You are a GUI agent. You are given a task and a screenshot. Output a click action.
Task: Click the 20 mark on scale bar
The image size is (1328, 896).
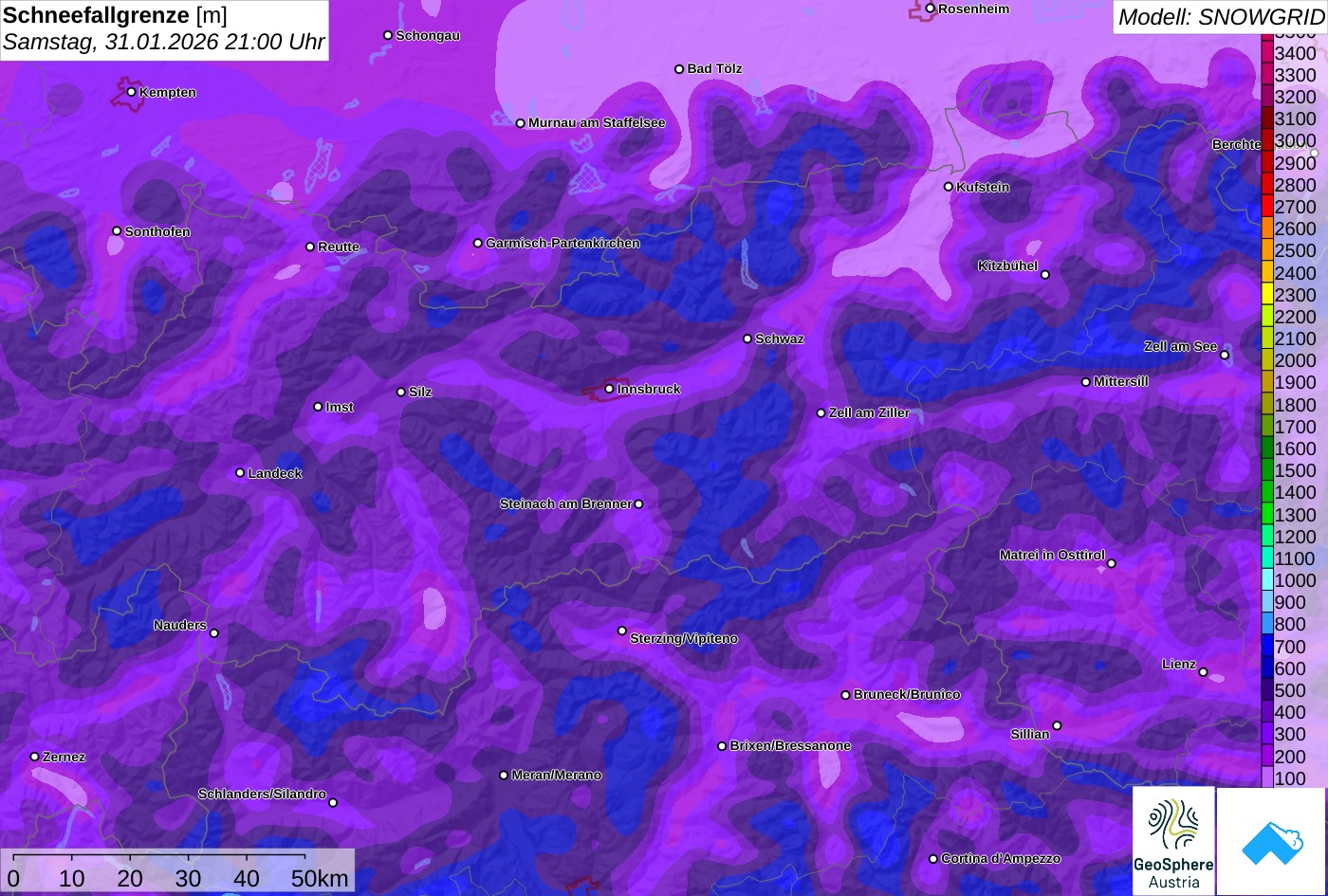coord(130,879)
